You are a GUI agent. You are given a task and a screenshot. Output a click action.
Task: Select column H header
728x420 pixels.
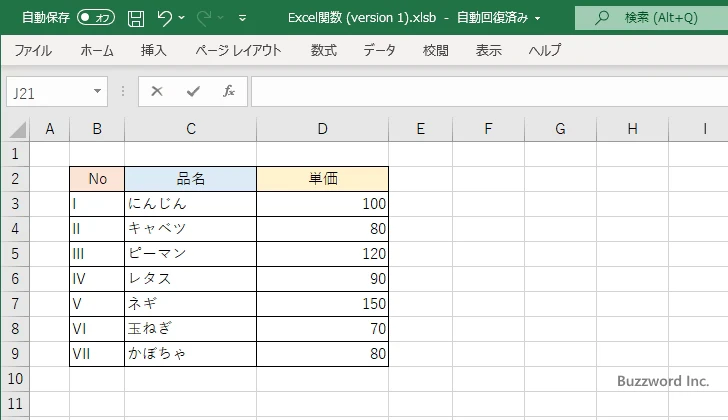point(632,129)
